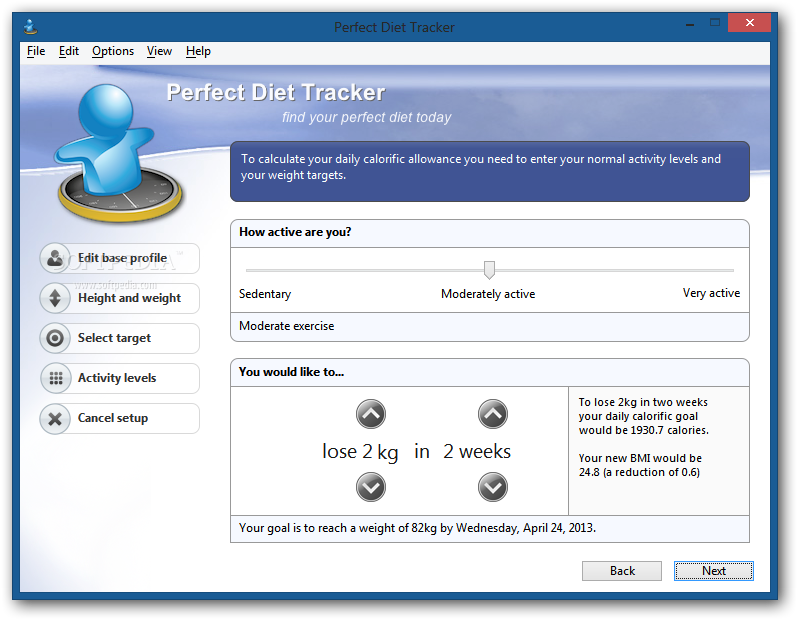Click the new BMI 24.8 text
The image size is (798, 620).
click(x=640, y=465)
